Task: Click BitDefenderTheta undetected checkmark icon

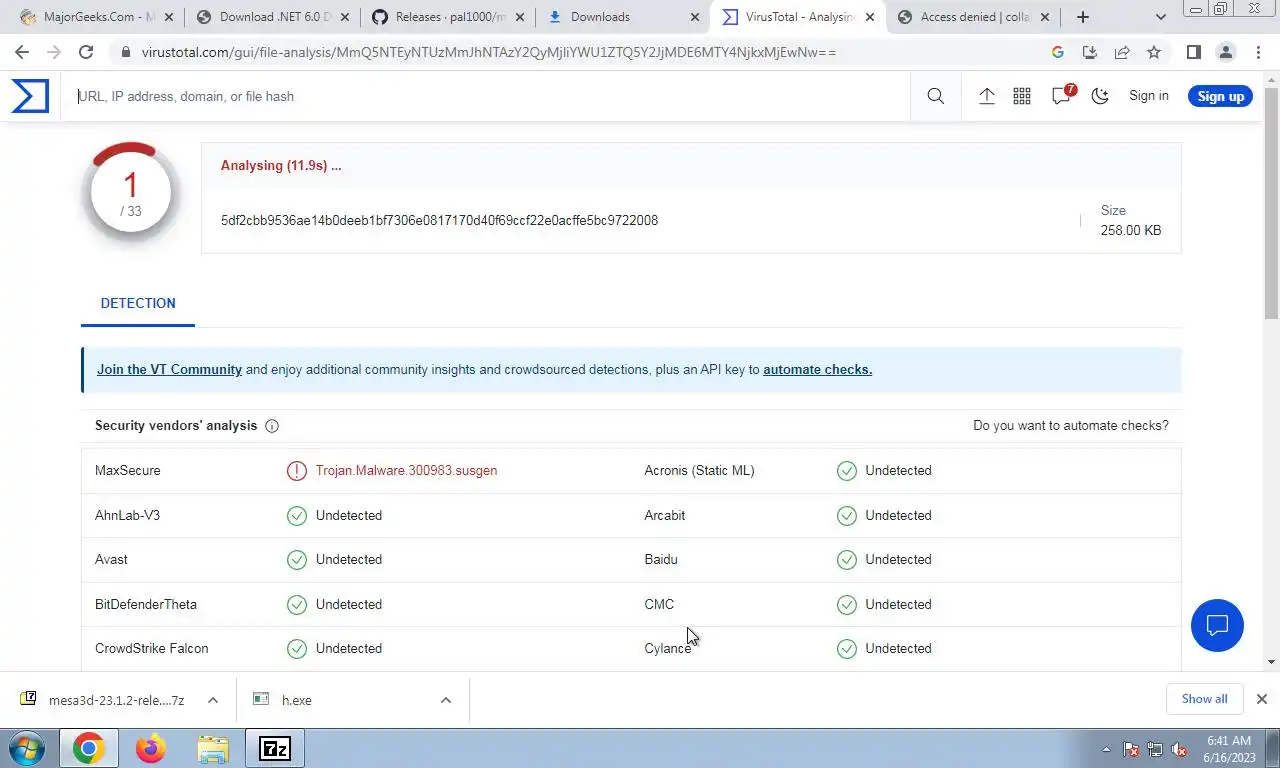Action: (297, 604)
